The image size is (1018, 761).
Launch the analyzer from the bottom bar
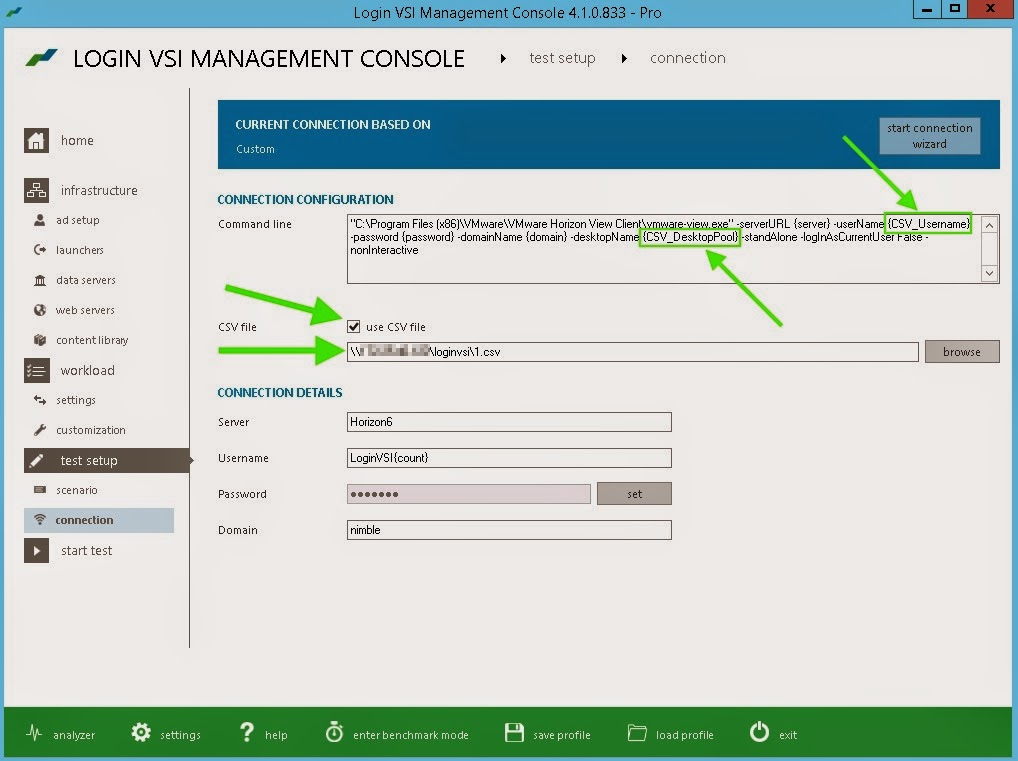pyautogui.click(x=60, y=733)
